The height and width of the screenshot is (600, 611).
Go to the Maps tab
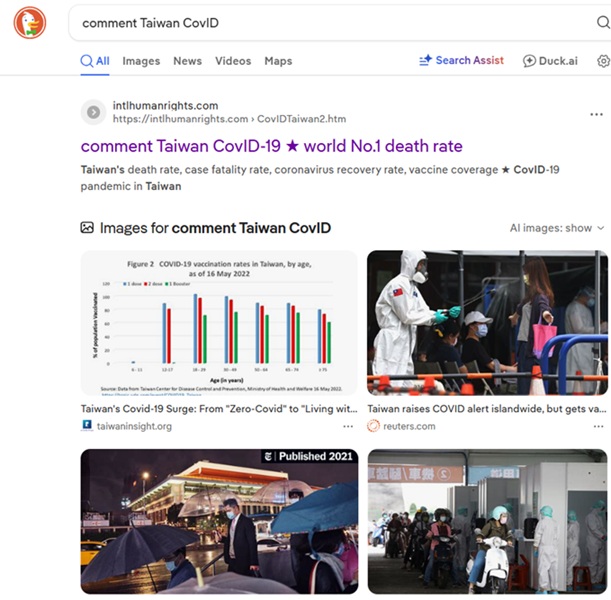(278, 61)
